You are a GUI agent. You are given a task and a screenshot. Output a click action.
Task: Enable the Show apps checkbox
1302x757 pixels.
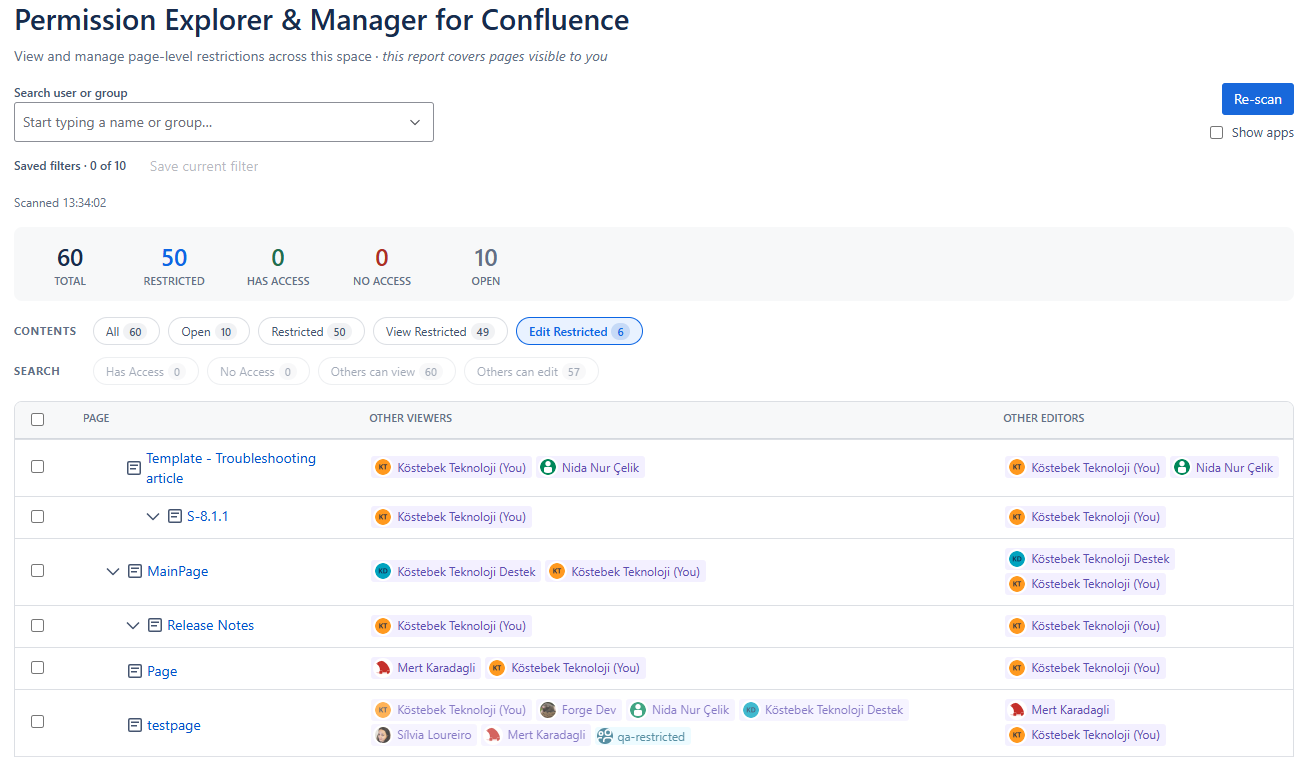pos(1216,132)
